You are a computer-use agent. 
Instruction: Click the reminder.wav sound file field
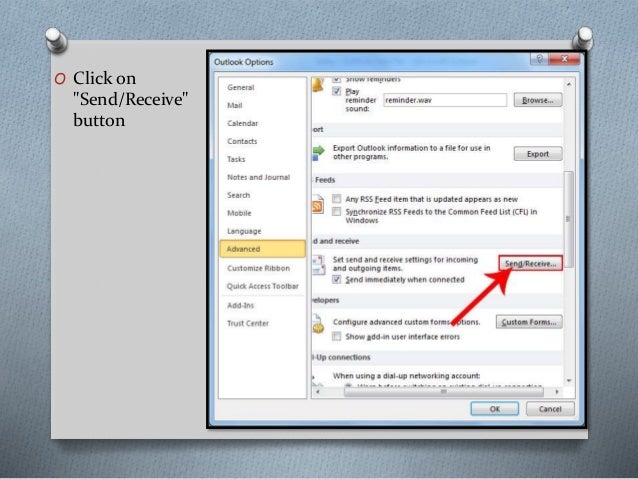pos(445,100)
